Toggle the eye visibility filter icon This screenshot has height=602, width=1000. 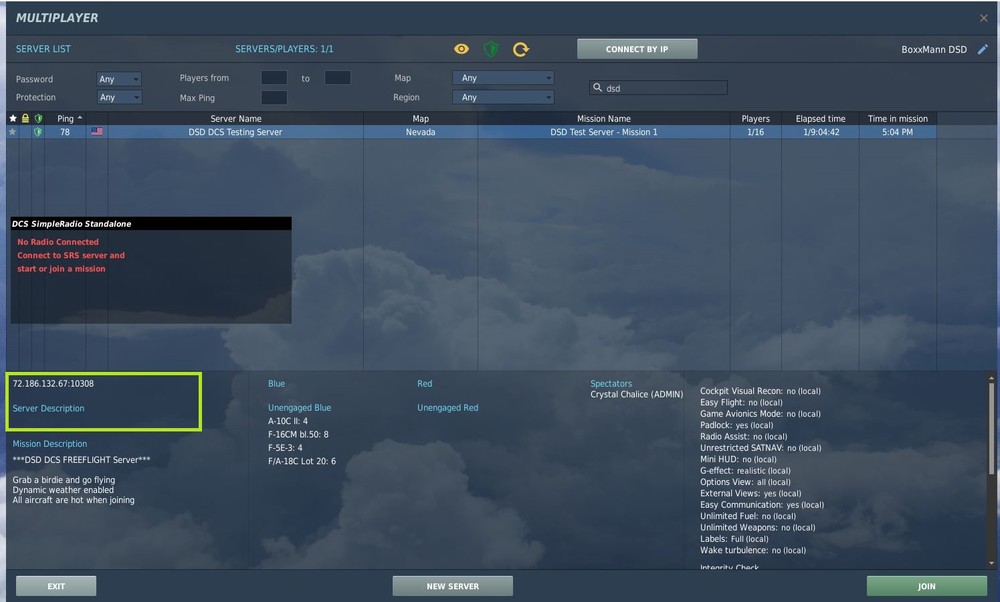click(461, 49)
